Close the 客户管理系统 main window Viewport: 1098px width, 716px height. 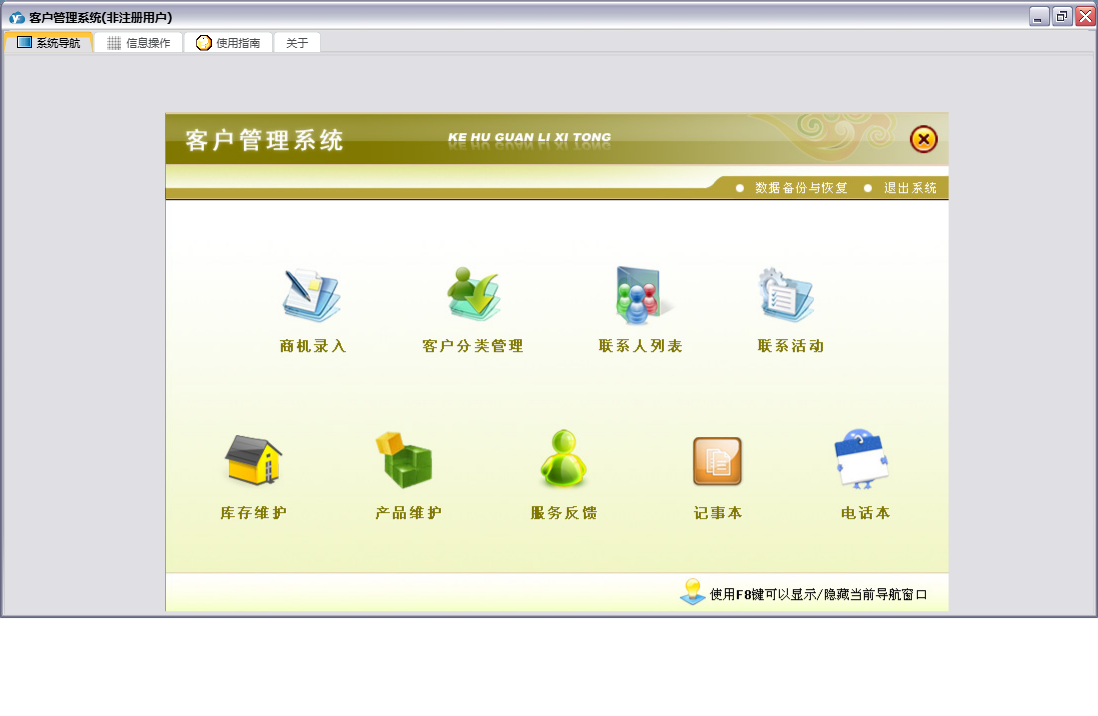(x=1085, y=16)
